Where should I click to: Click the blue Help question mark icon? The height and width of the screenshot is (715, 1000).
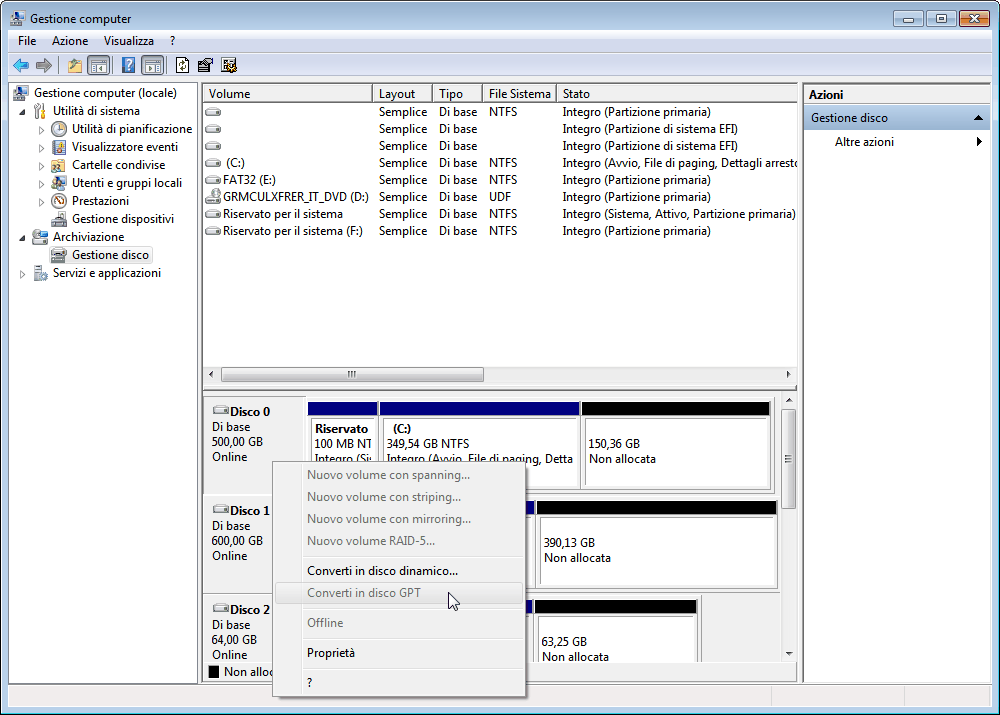point(128,66)
